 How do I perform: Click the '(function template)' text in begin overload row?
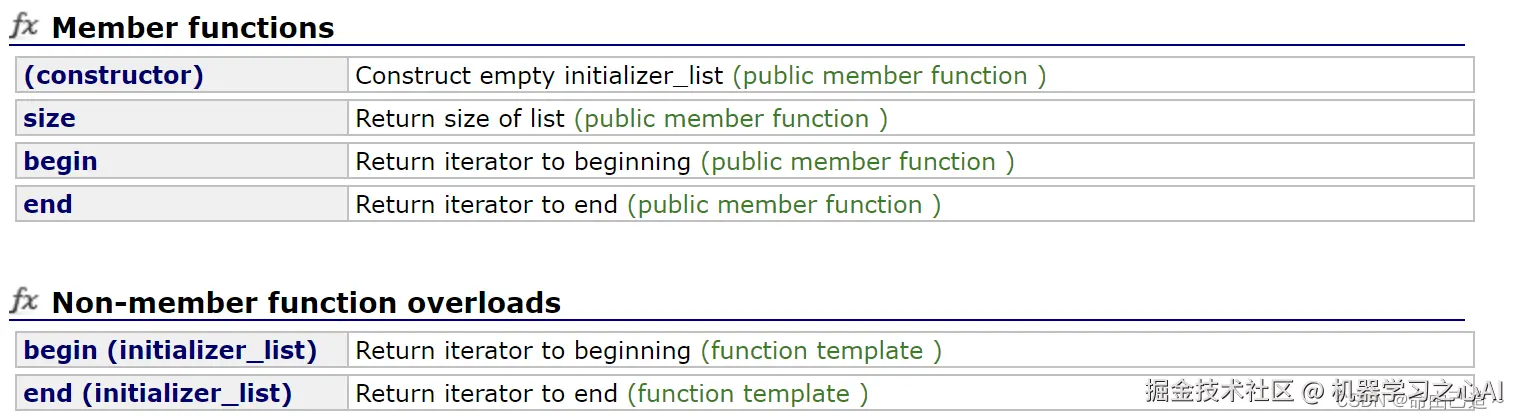(x=820, y=351)
